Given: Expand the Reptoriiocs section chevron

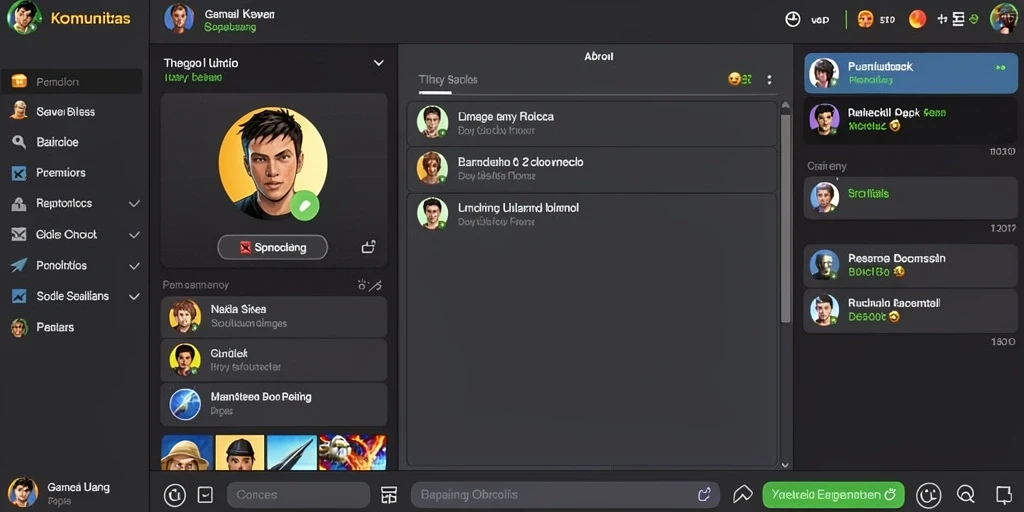Looking at the screenshot, I should tap(134, 204).
